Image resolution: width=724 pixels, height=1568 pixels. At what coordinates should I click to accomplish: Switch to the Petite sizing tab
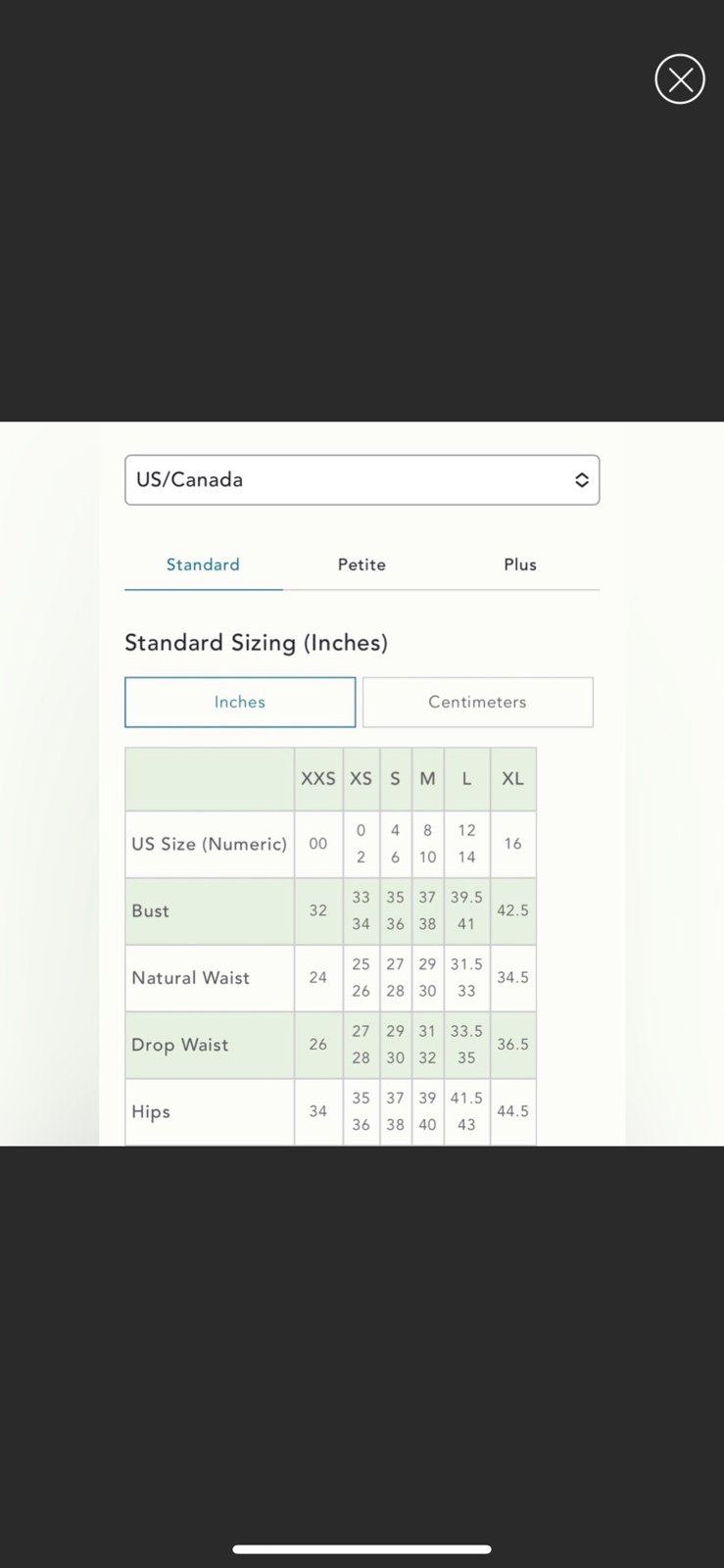coord(362,565)
